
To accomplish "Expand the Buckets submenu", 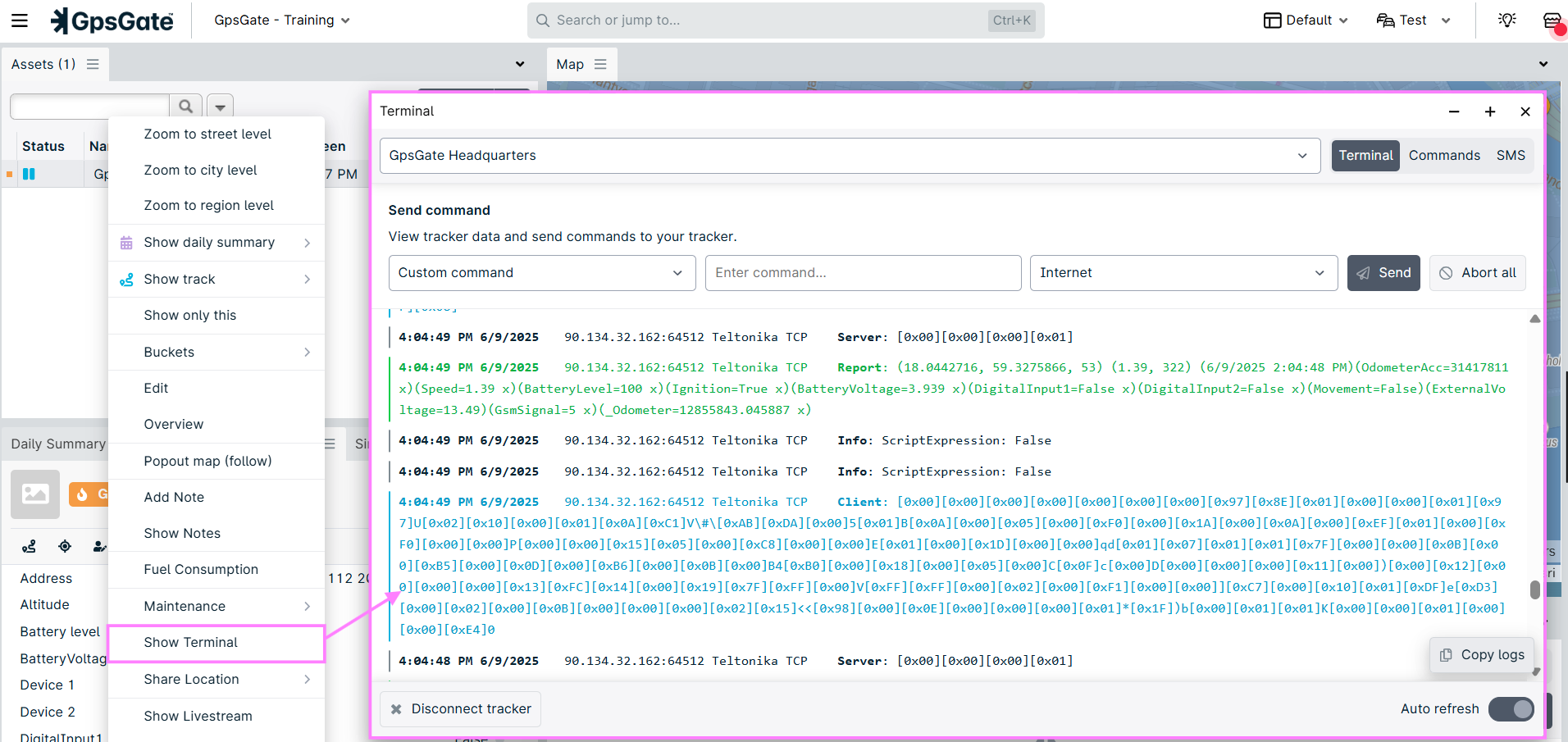I will coord(217,352).
